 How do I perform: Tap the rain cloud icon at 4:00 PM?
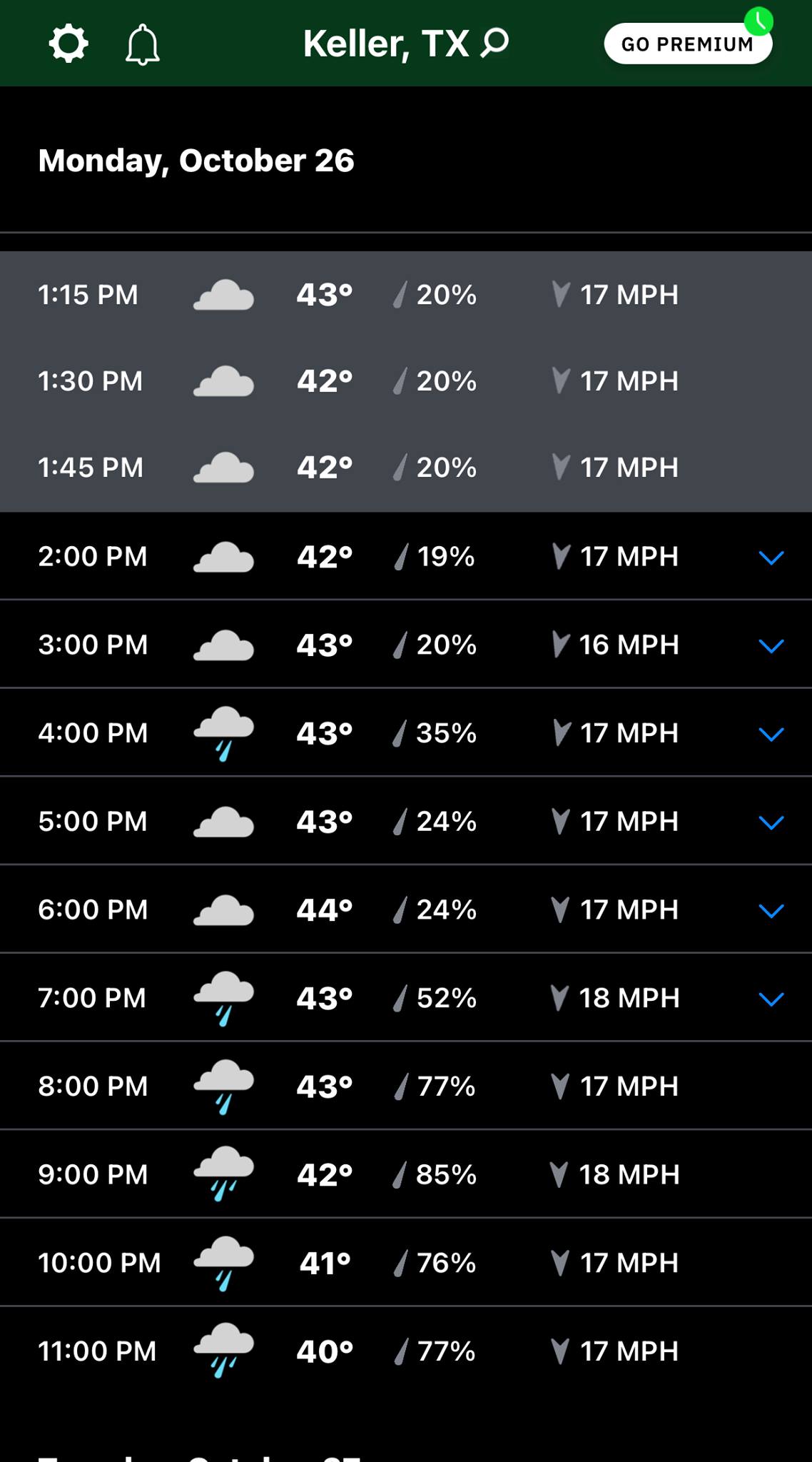click(223, 733)
